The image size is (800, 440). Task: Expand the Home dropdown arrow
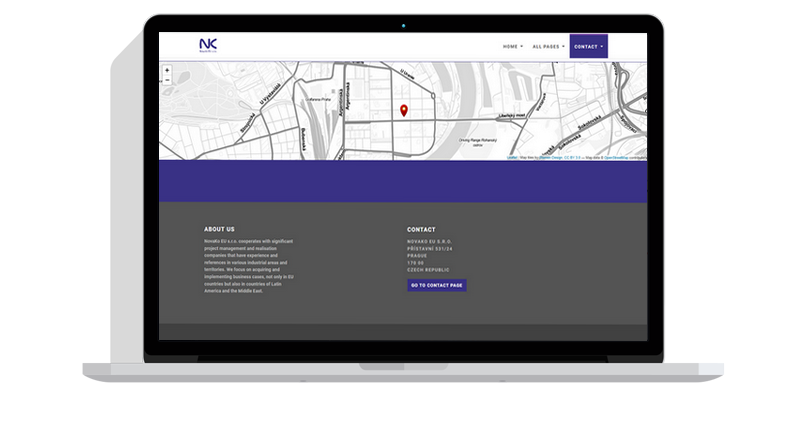click(x=522, y=47)
